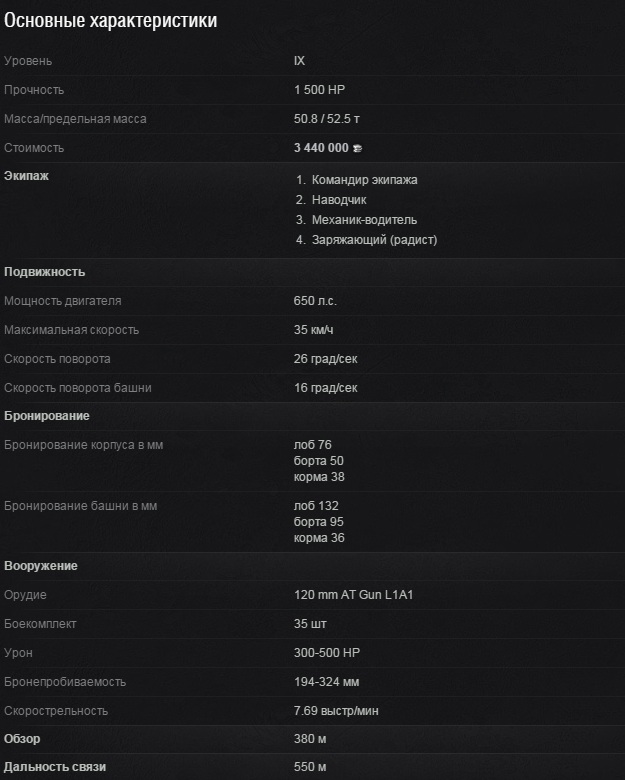Viewport: 625px width, 780px height.
Task: Click the 120 mm AT Gun L1A1 value
Action: pos(353,595)
